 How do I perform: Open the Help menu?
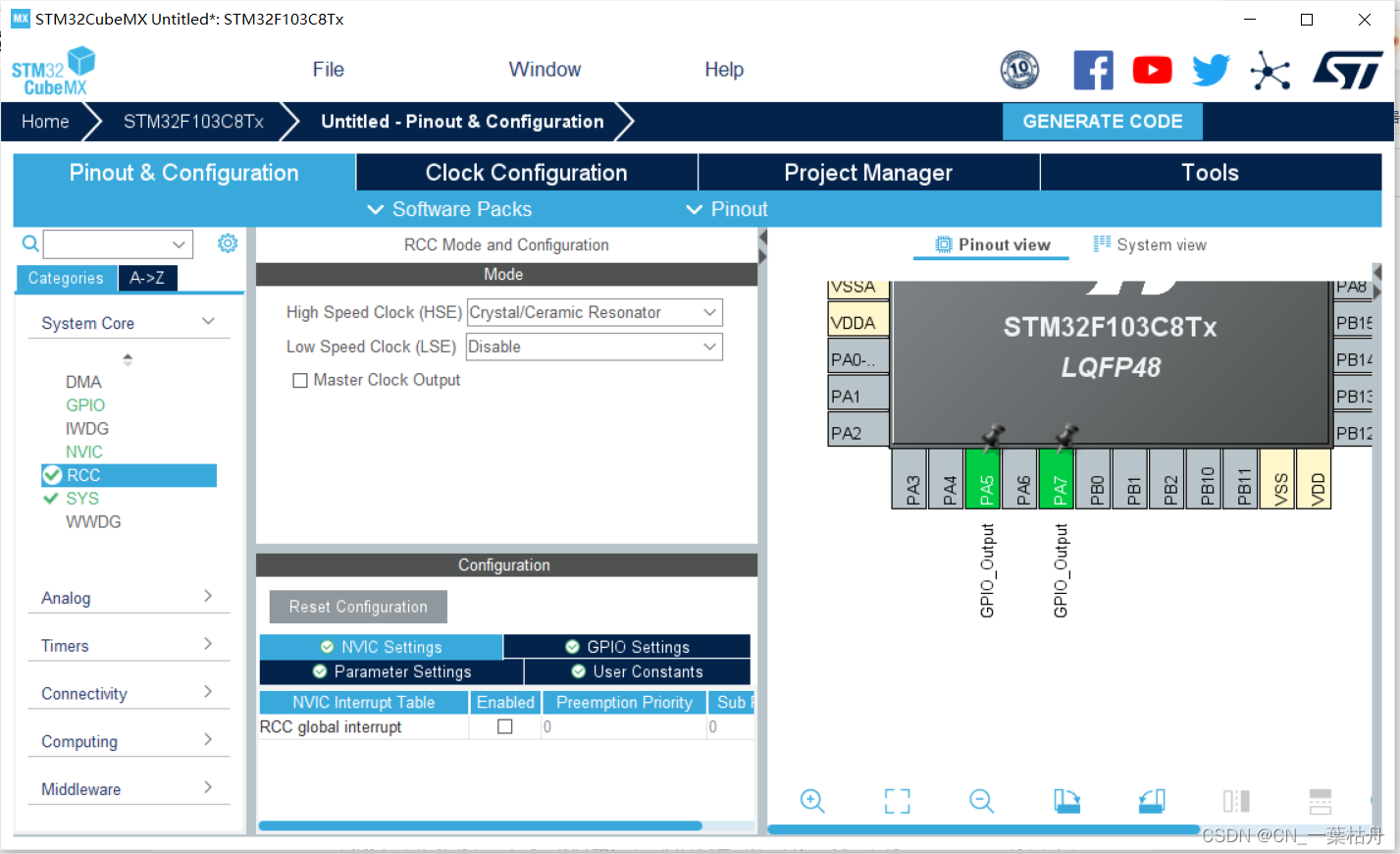(724, 70)
